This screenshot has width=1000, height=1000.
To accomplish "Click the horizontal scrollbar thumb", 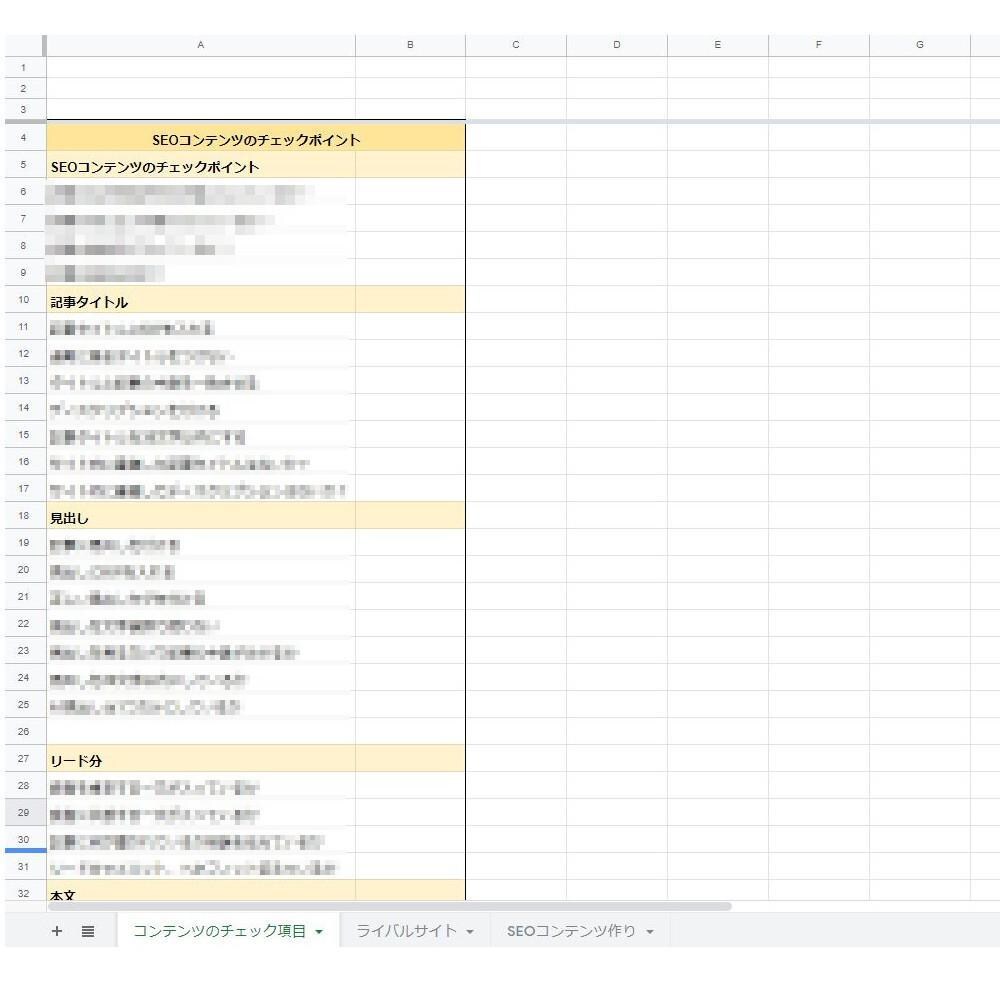I will (x=389, y=906).
